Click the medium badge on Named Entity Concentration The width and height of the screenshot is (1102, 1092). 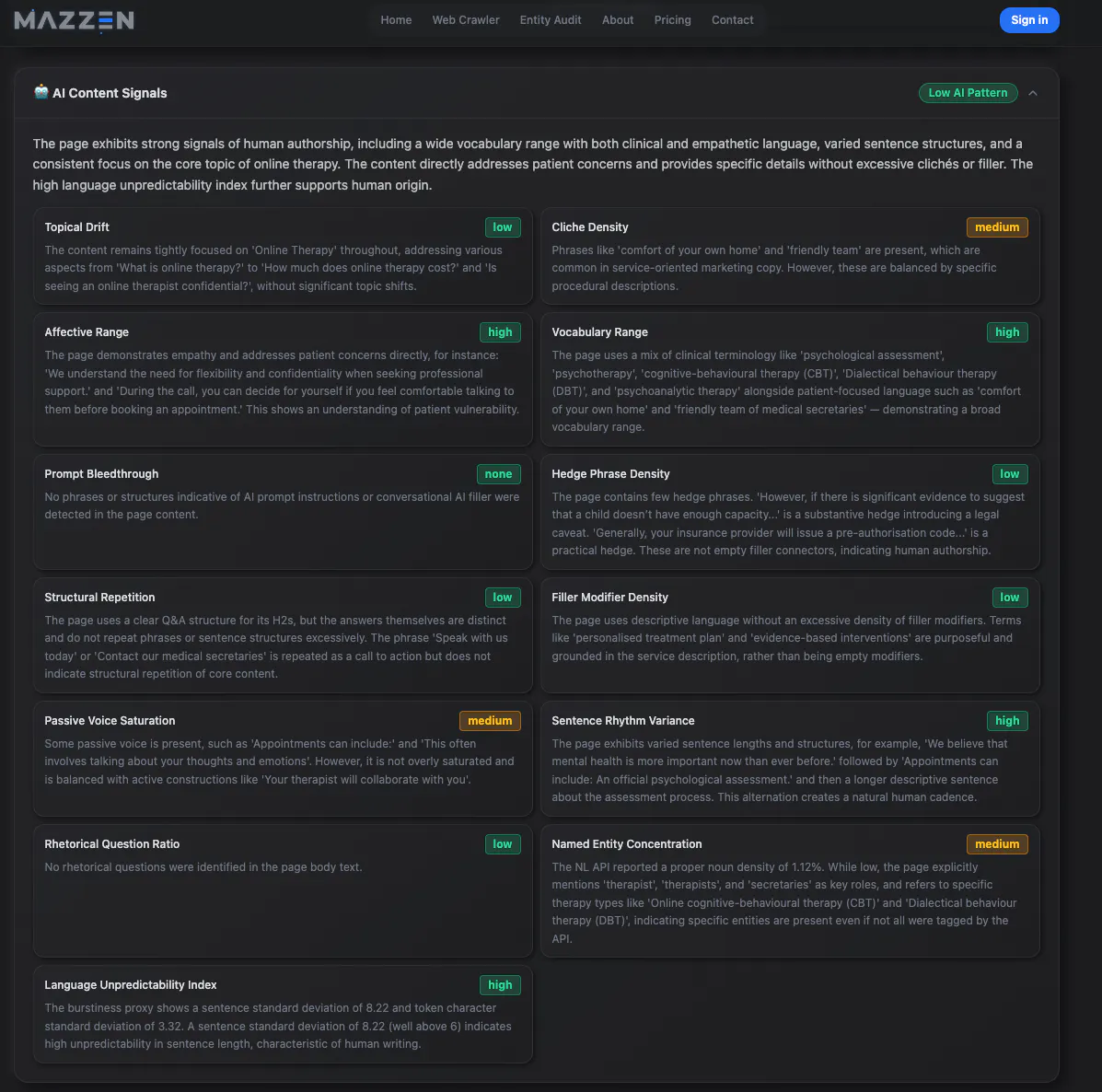[x=996, y=843]
